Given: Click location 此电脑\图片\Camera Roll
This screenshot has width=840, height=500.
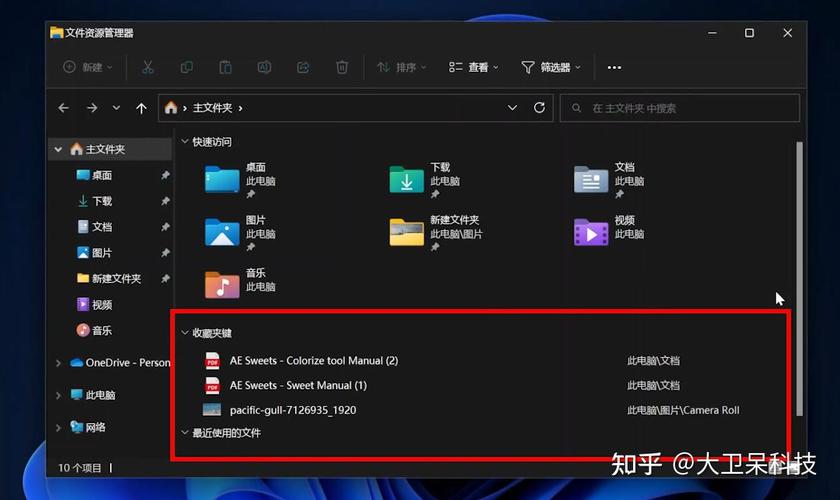Looking at the screenshot, I should 683,410.
